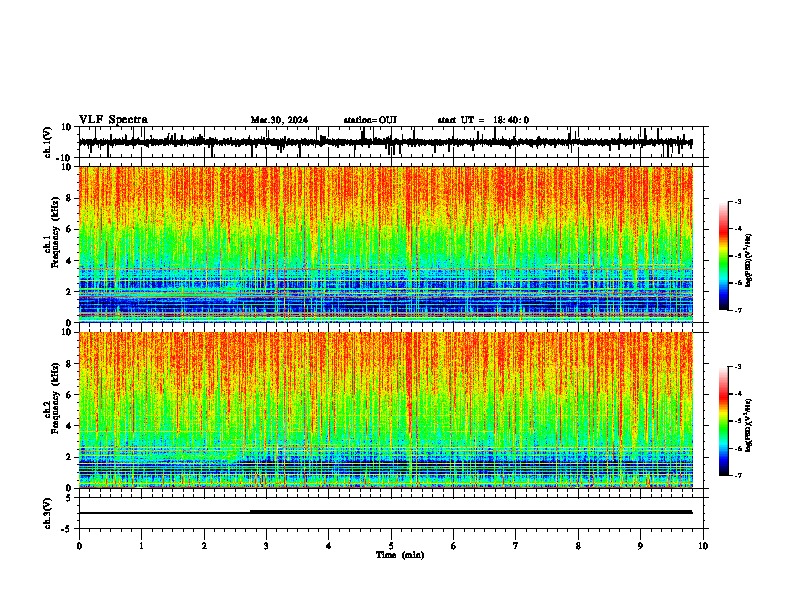
Task: Click the '6' kHz tick on ch.2 spectrogram
Action: tap(69, 395)
